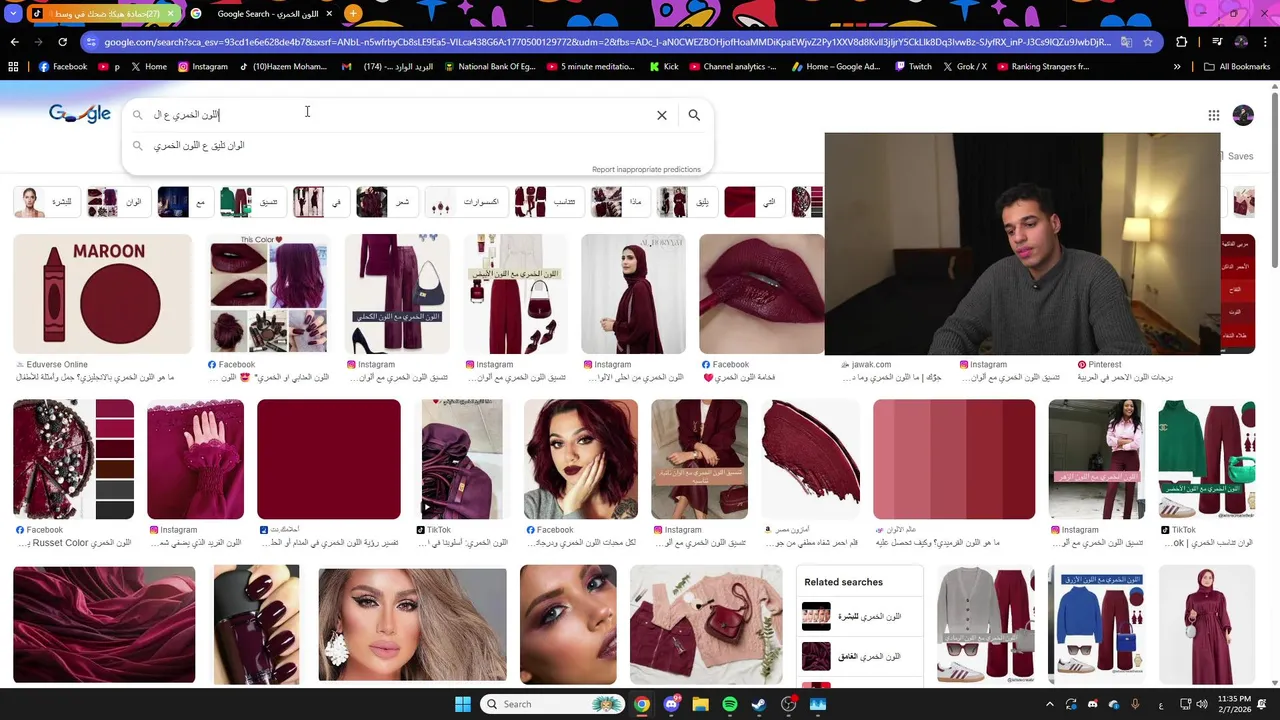1280x720 pixels.
Task: Reload the current page
Action: point(62,42)
